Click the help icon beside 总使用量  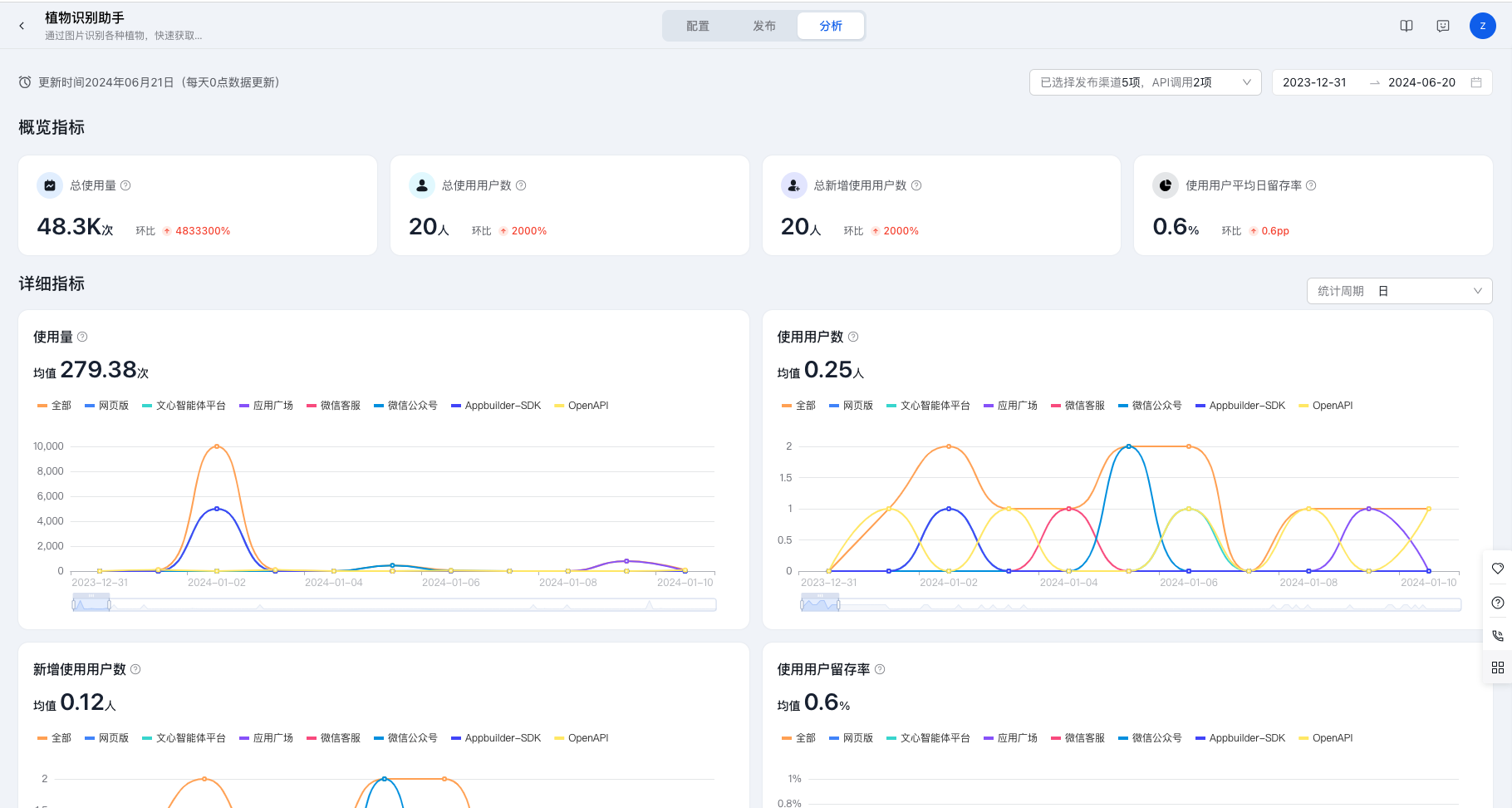tap(125, 185)
